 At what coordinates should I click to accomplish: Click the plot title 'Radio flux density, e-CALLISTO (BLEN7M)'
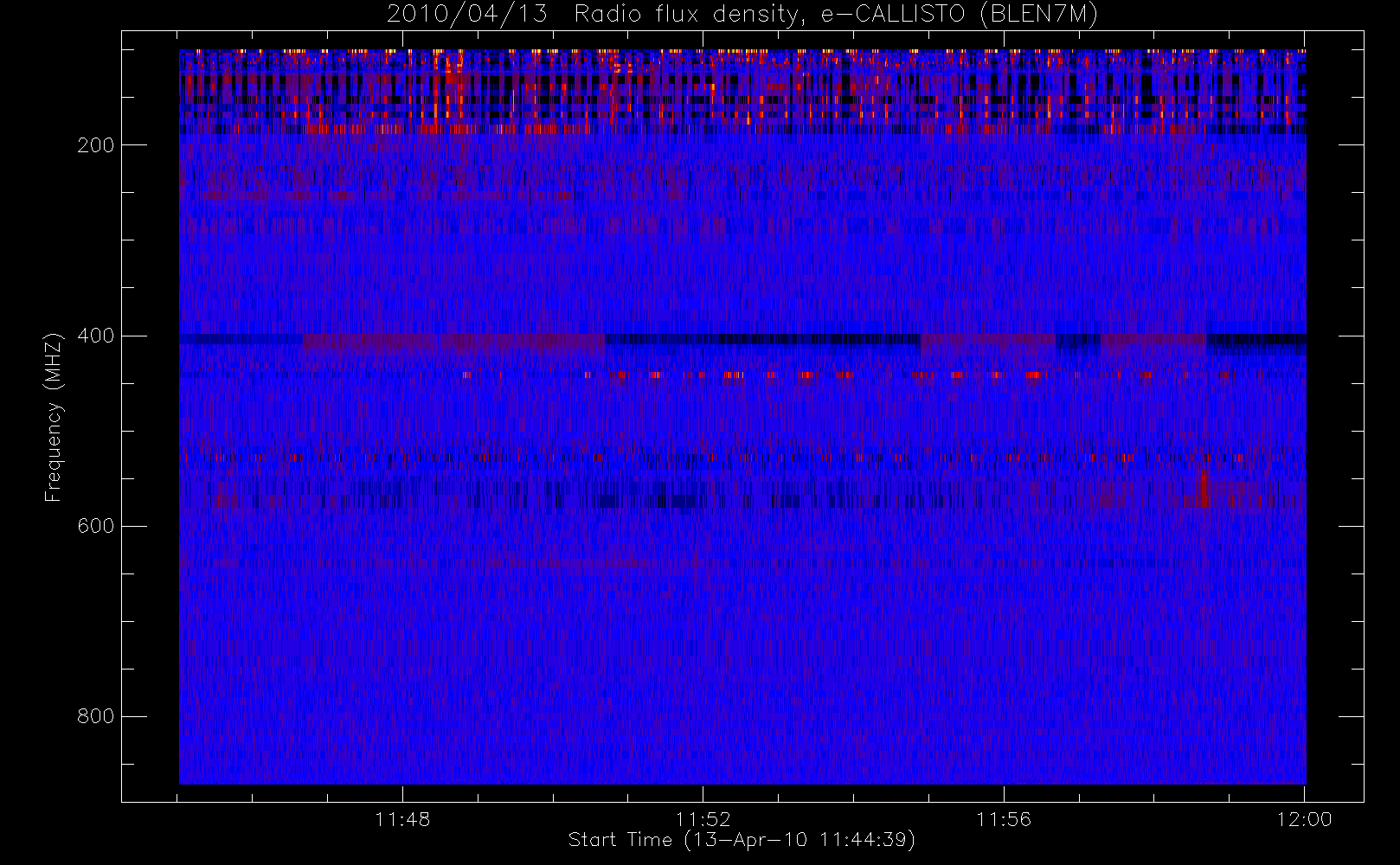tap(836, 15)
